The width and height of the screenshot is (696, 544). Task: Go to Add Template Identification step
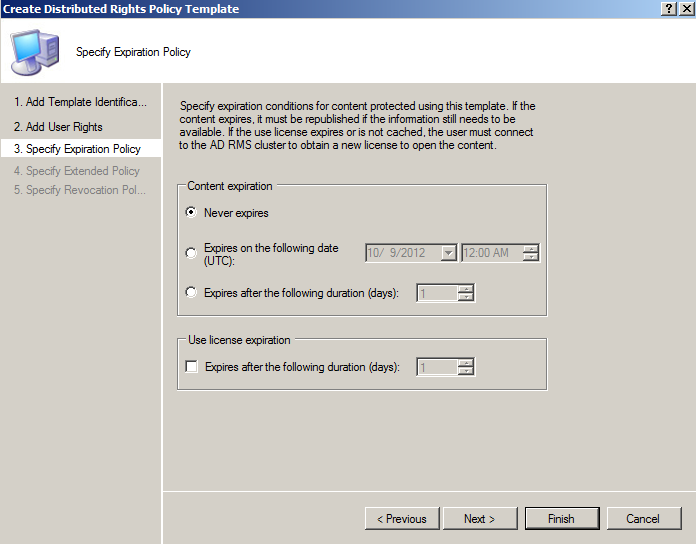tap(80, 102)
